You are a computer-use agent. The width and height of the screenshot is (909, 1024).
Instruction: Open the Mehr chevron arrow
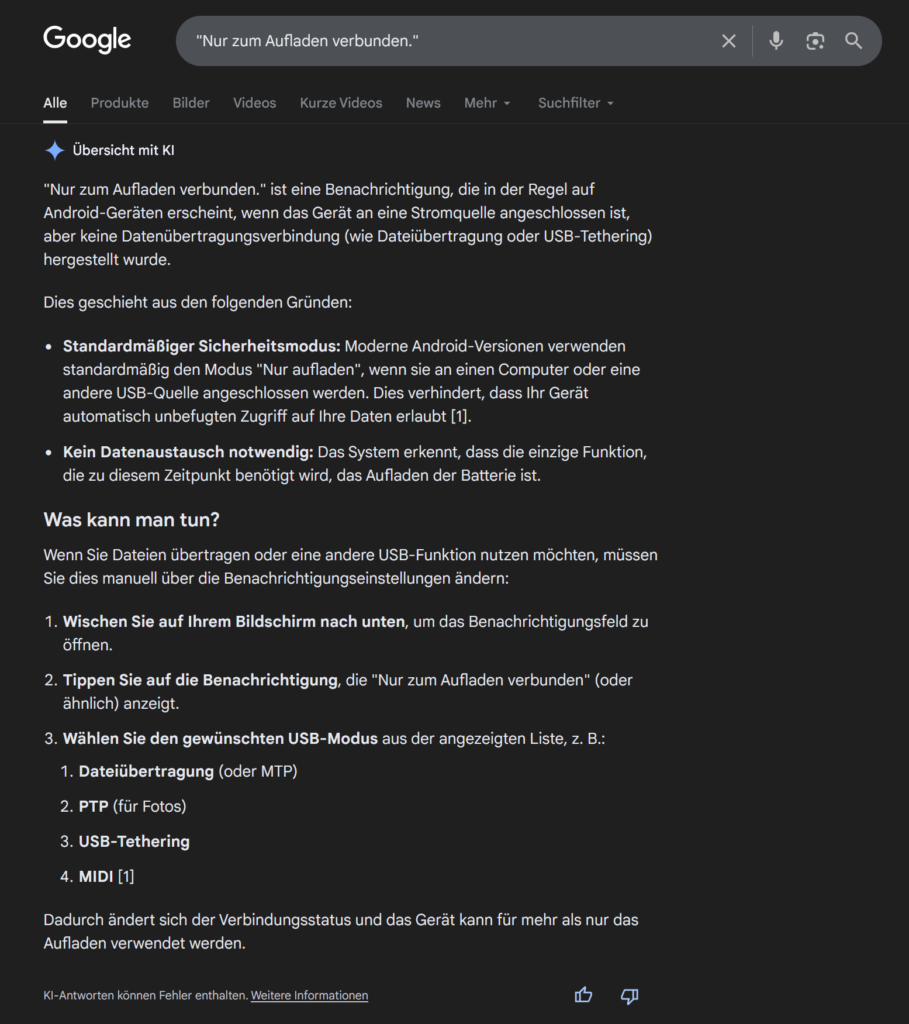509,104
